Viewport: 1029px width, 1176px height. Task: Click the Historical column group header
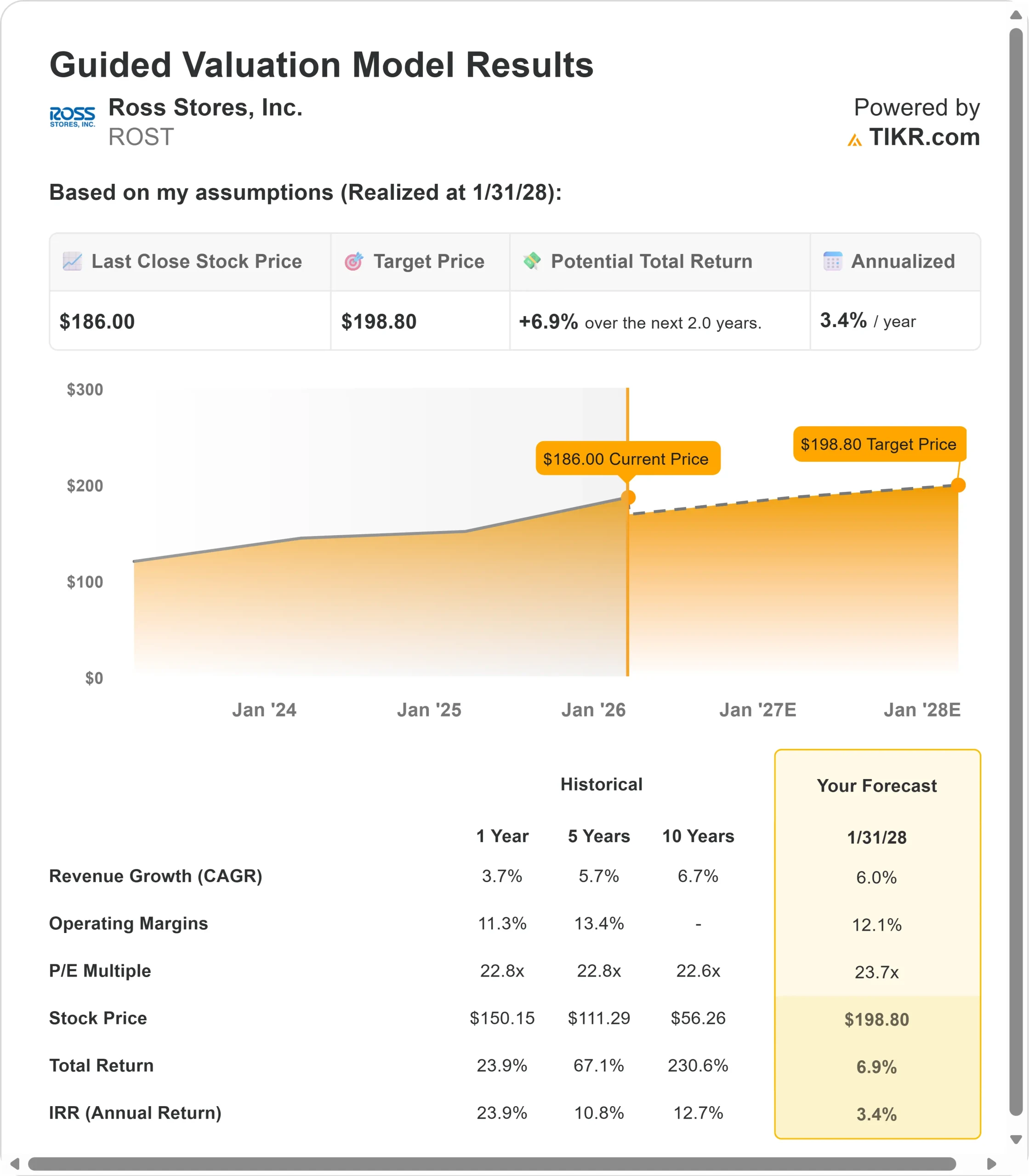(x=601, y=785)
